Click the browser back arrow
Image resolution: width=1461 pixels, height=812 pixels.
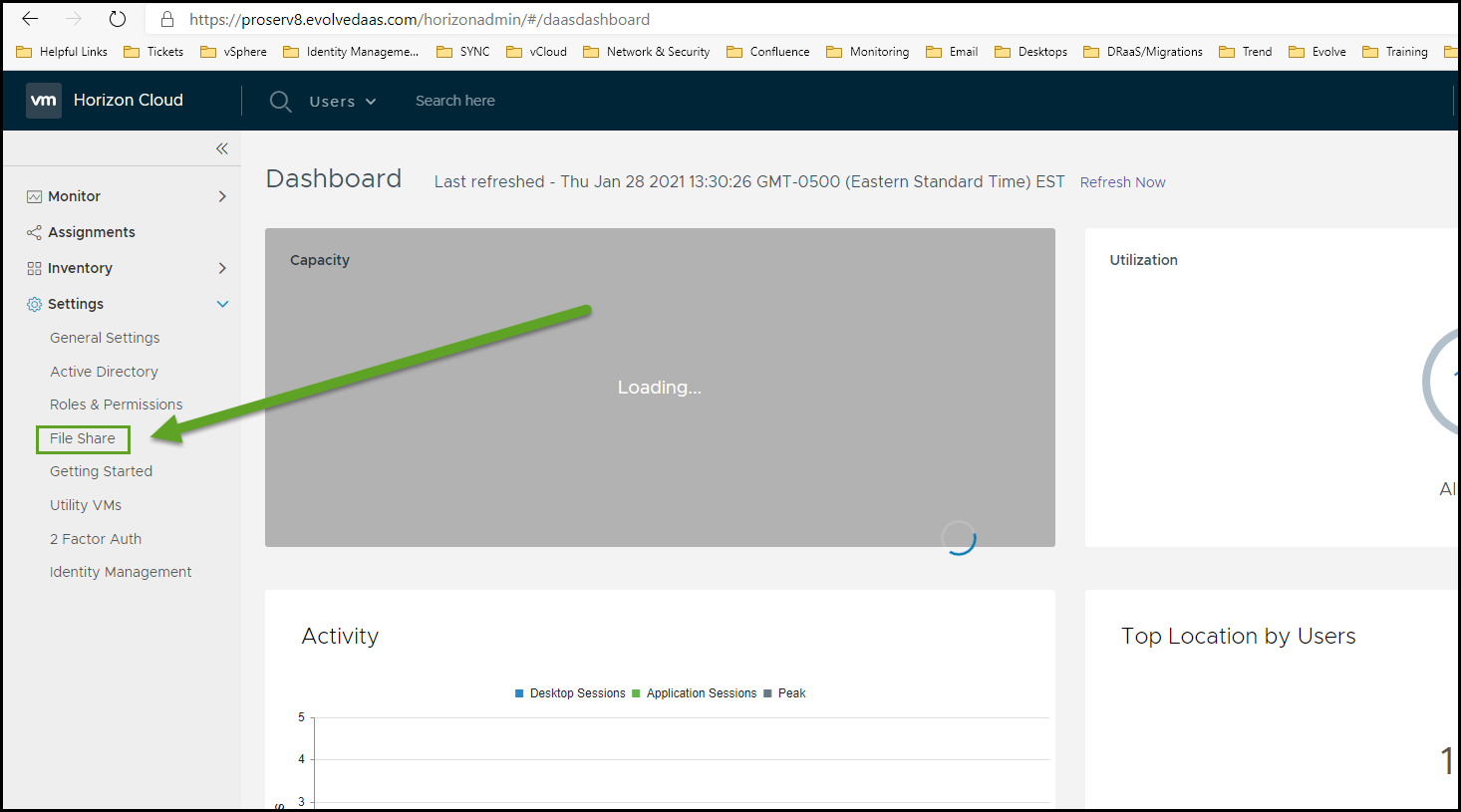coord(30,19)
